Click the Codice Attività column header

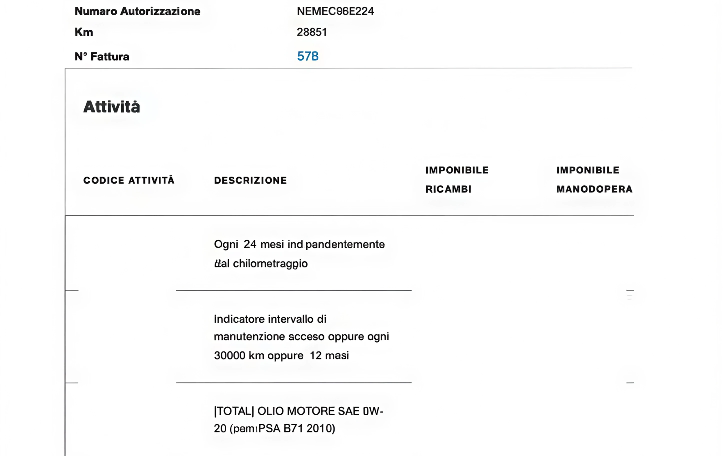129,180
